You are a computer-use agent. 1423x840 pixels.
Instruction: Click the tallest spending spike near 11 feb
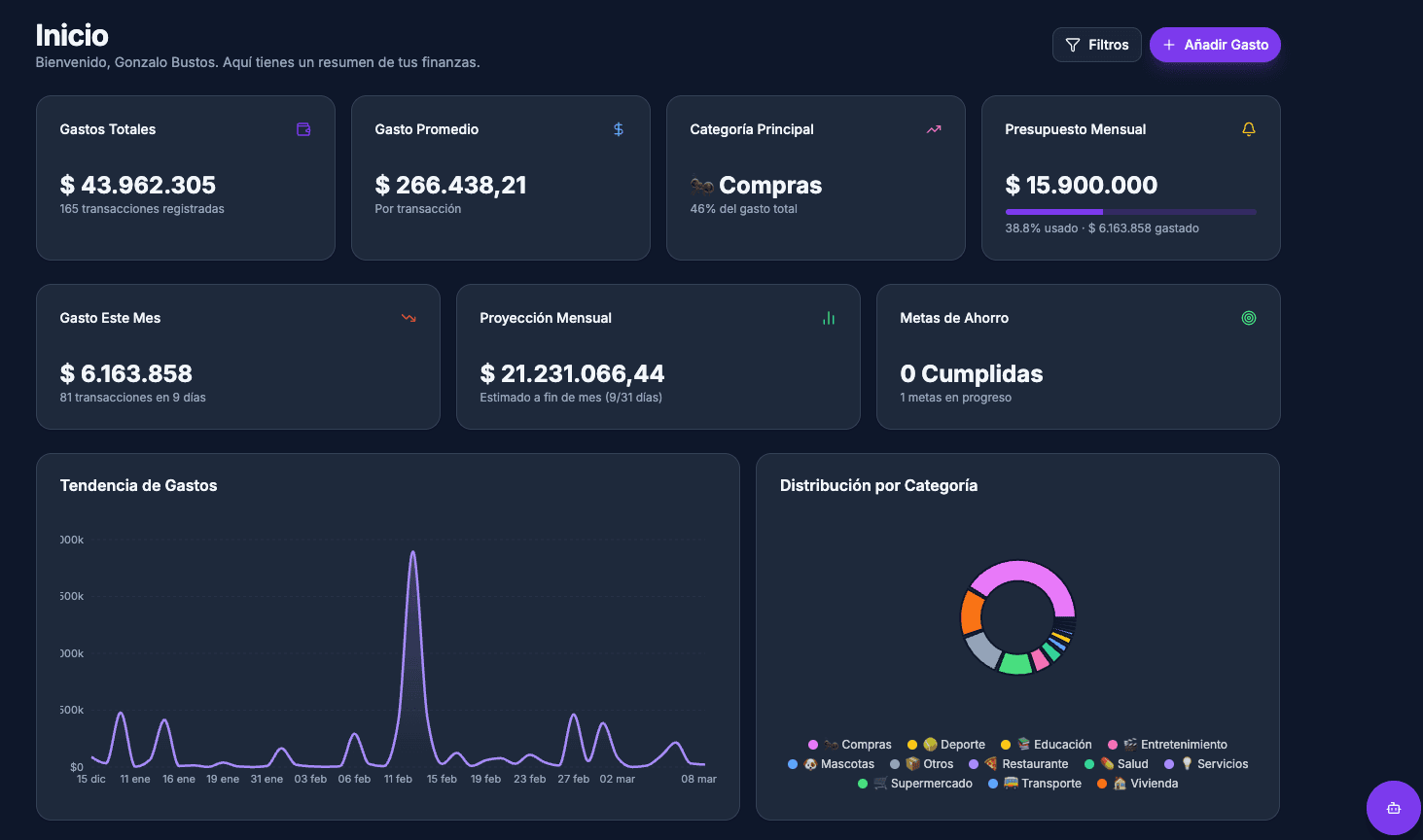tap(412, 554)
